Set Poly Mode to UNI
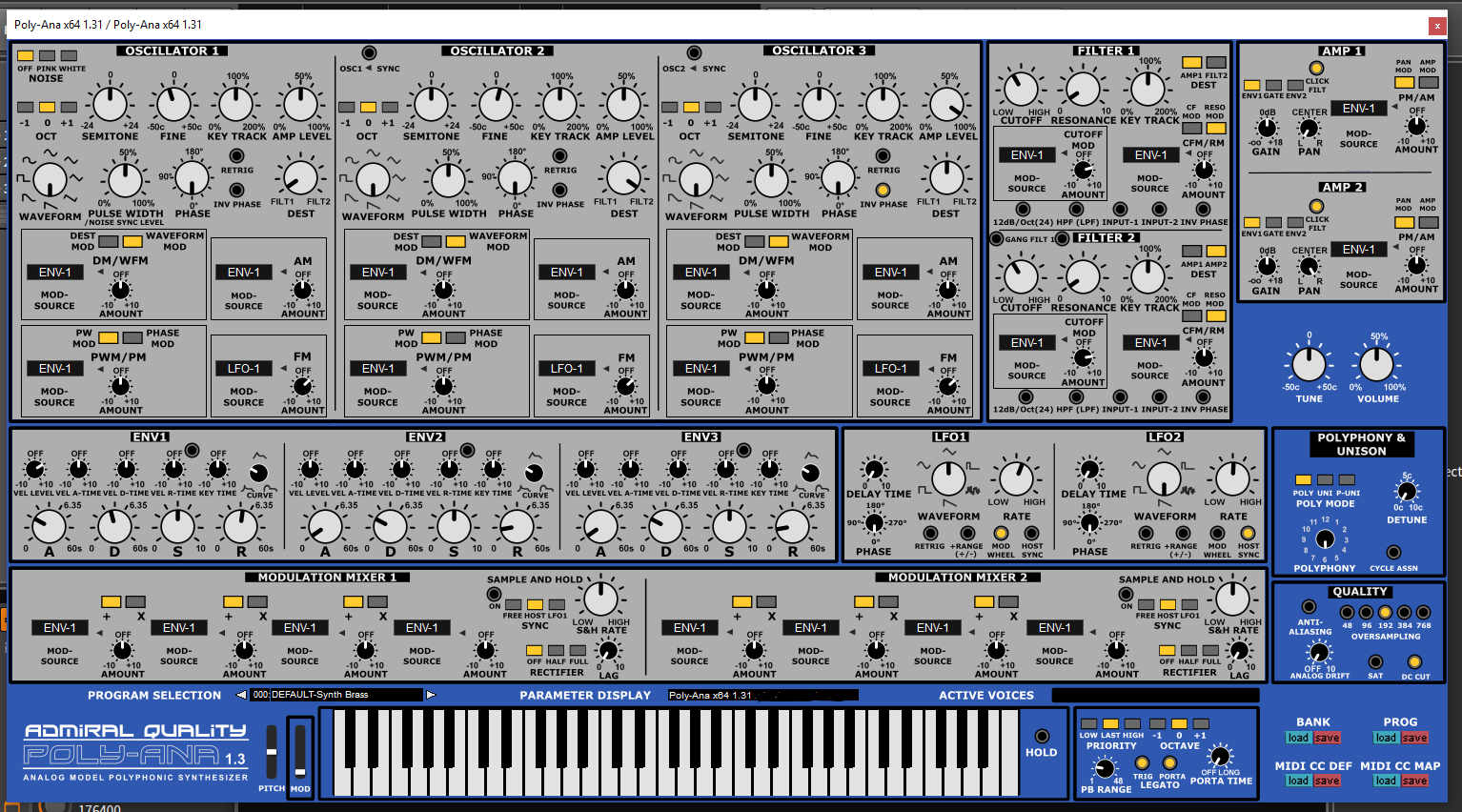The width and height of the screenshot is (1462, 812). click(1325, 480)
